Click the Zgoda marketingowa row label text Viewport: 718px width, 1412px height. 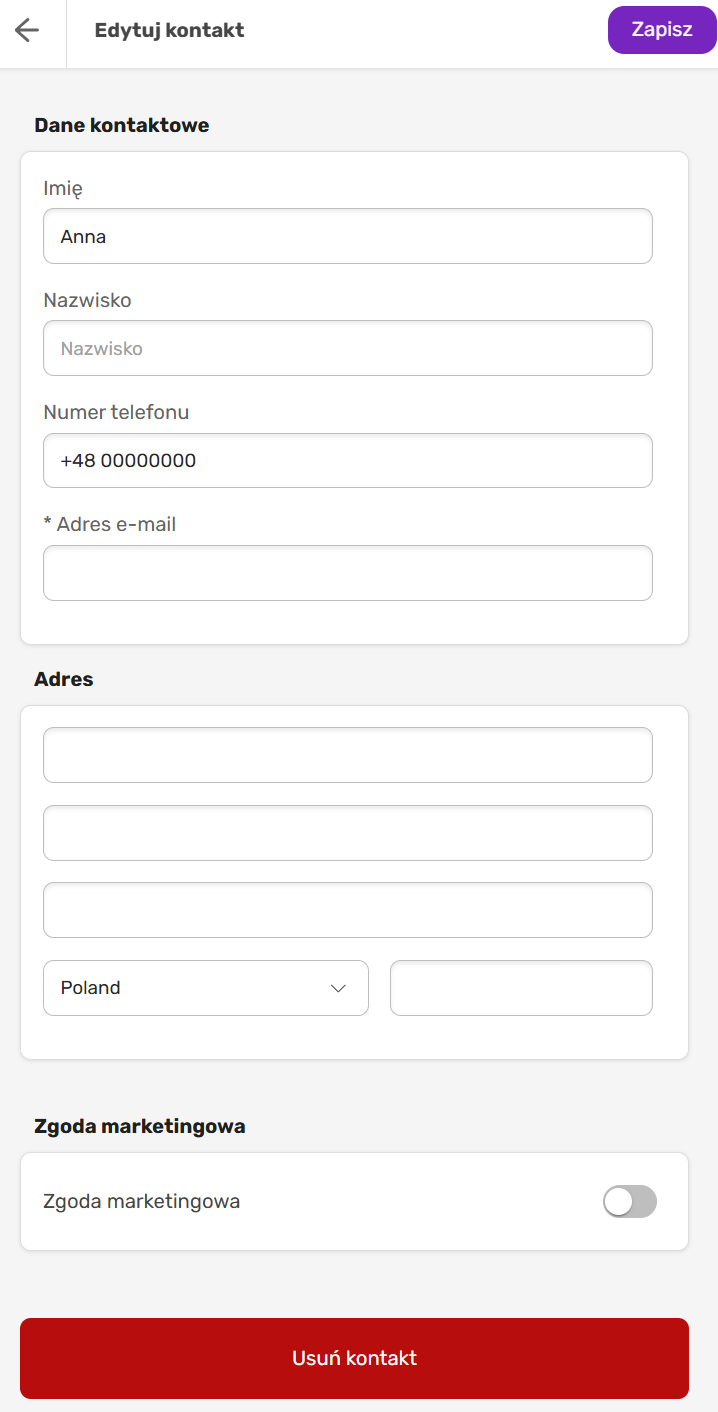[x=142, y=1201]
